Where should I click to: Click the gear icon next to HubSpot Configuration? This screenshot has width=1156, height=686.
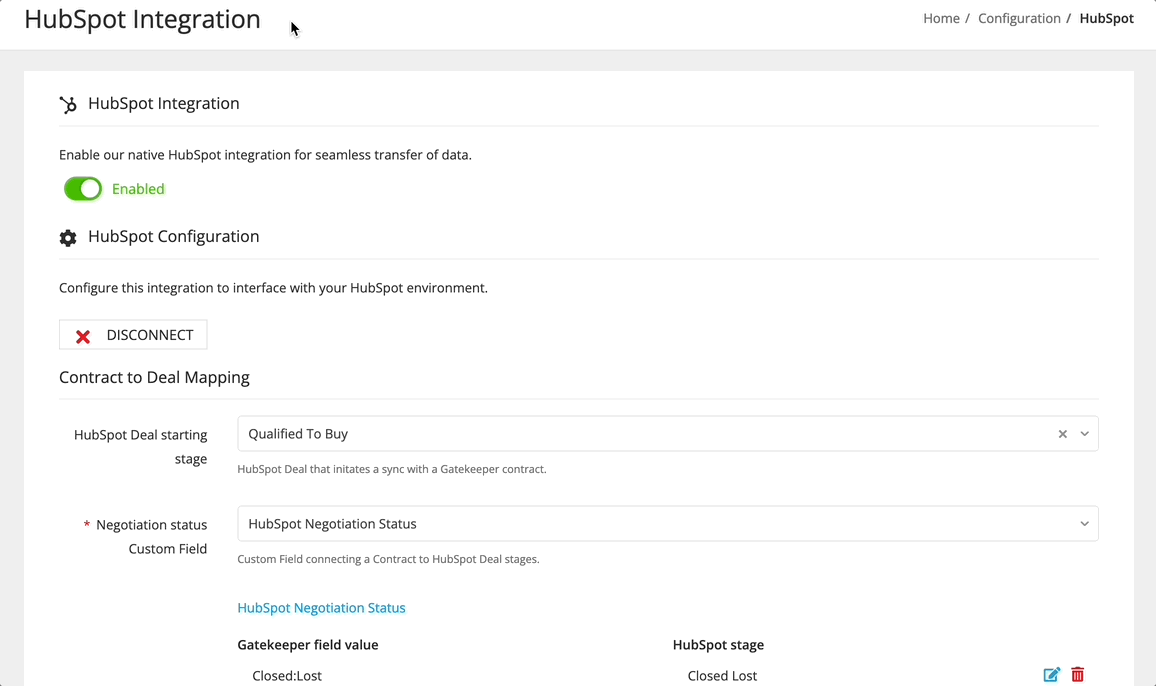pyautogui.click(x=67, y=238)
